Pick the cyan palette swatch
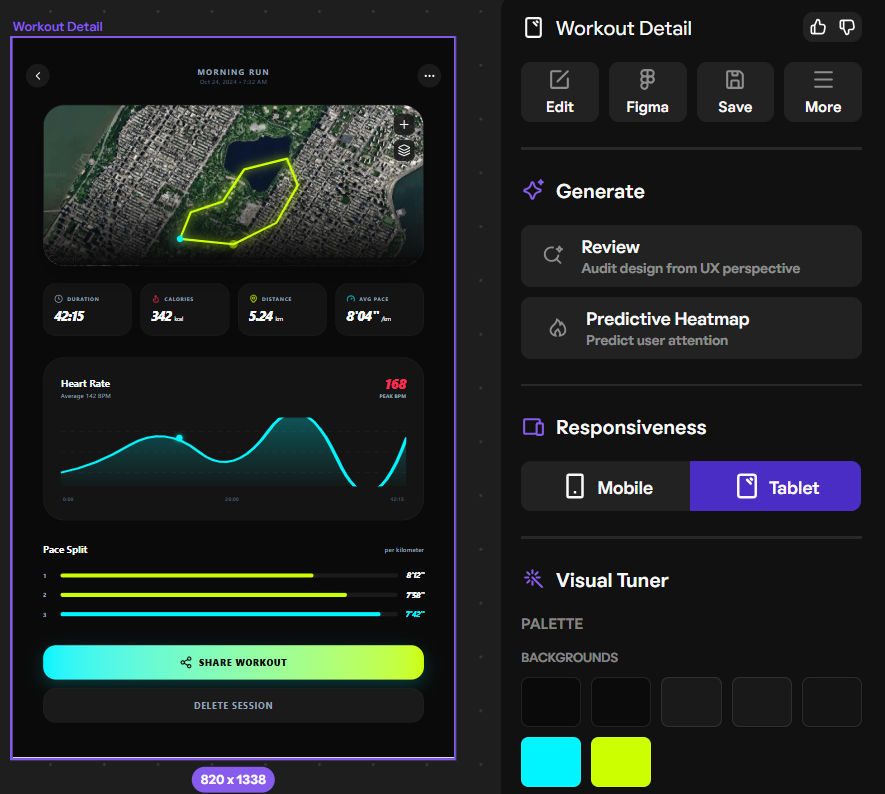Screen dimensions: 885x794 tap(551, 762)
